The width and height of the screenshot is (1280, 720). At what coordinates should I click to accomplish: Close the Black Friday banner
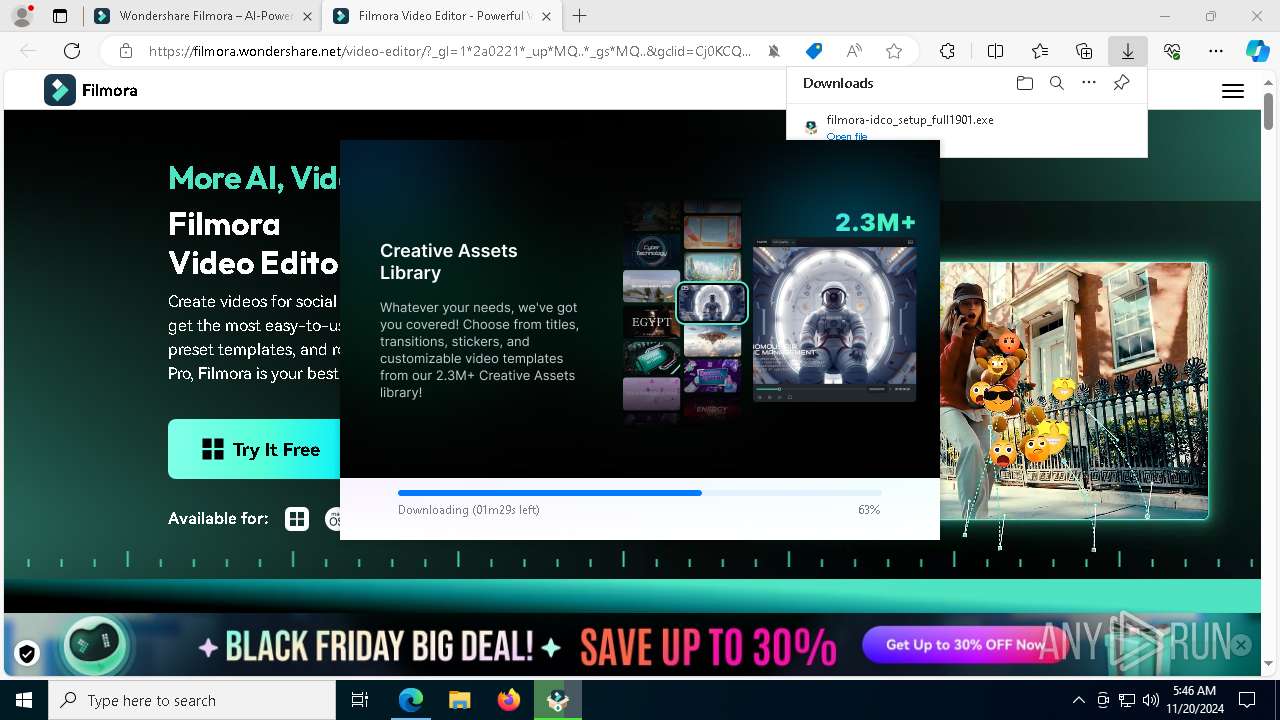coord(1241,645)
